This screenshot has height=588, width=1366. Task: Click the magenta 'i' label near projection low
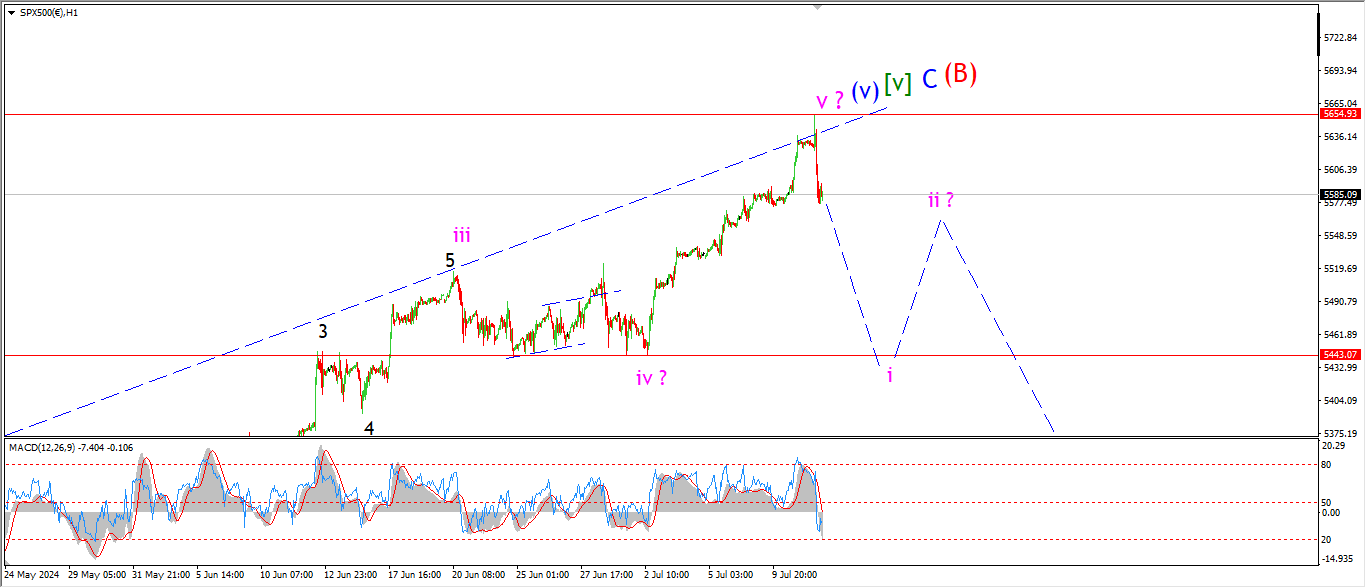(x=889, y=375)
